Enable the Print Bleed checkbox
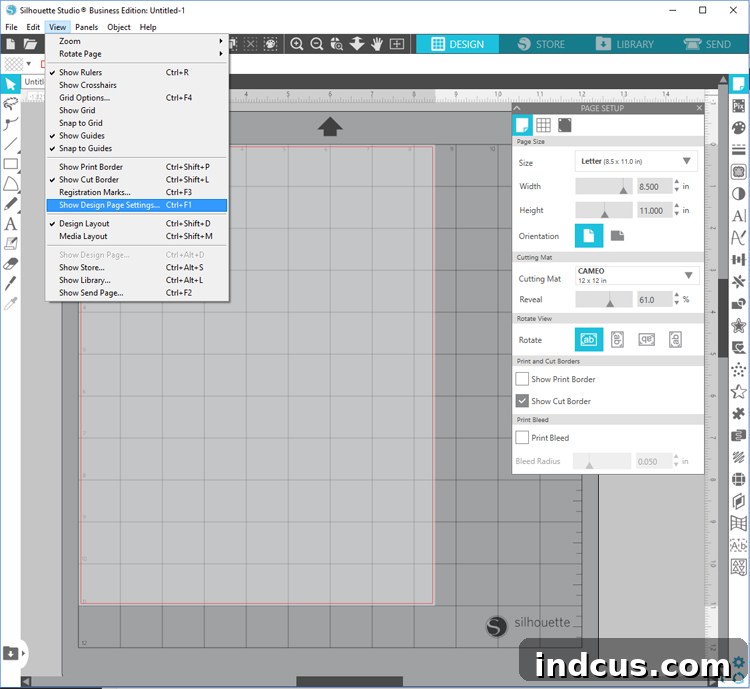 click(x=522, y=437)
